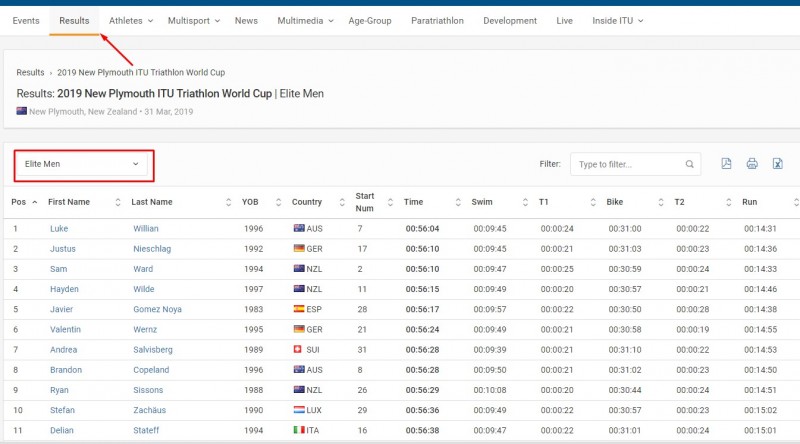
Task: Sort by T1 column arrows
Action: coord(593,202)
